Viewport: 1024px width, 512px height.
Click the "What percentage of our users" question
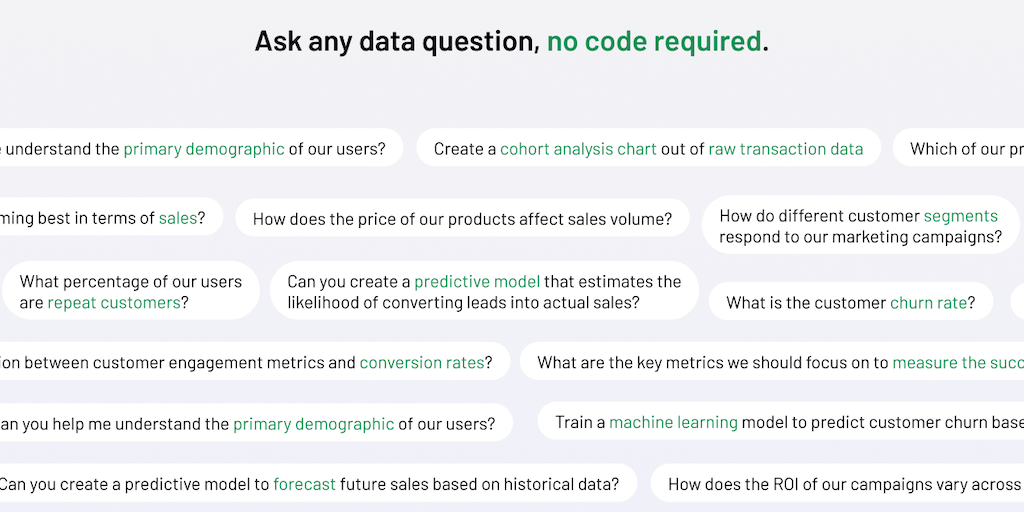point(130,291)
